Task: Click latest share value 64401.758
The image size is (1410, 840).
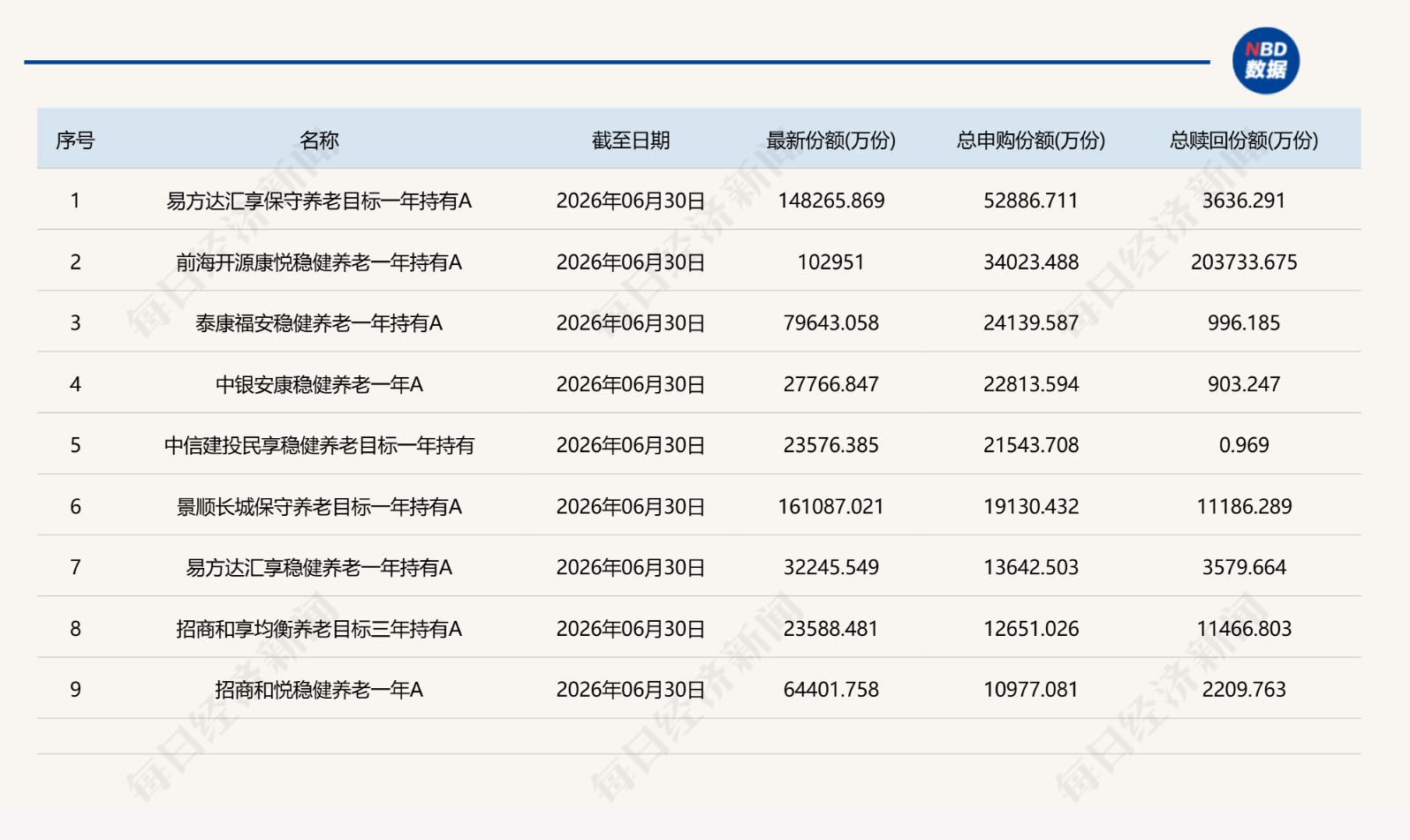Action: point(830,690)
